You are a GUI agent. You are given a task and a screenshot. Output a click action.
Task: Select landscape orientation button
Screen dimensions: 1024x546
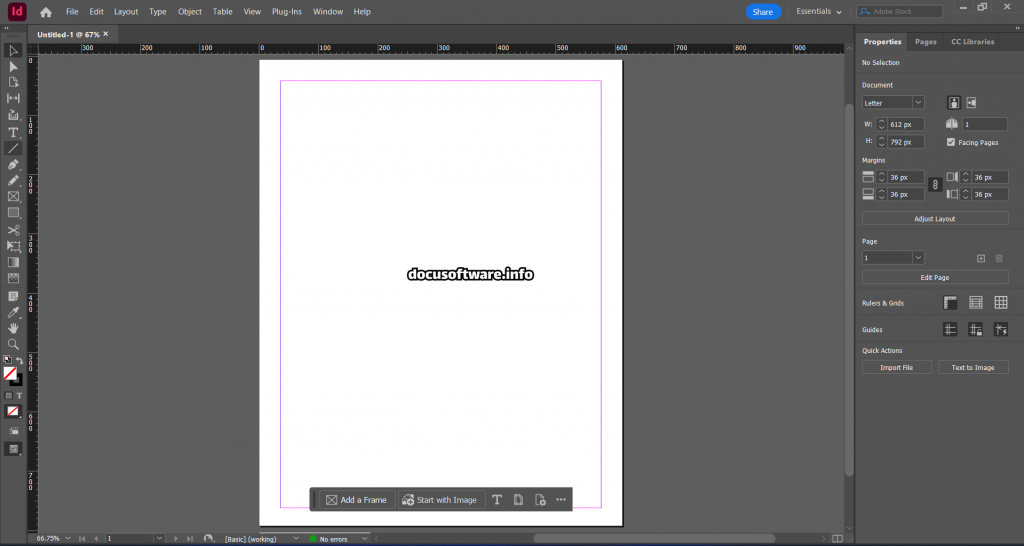pyautogui.click(x=971, y=103)
